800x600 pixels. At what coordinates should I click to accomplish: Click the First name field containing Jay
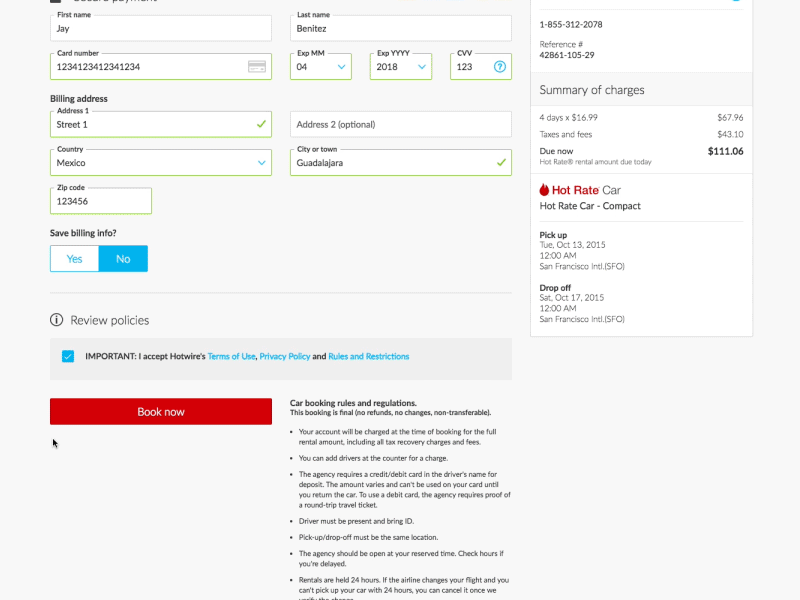161,28
